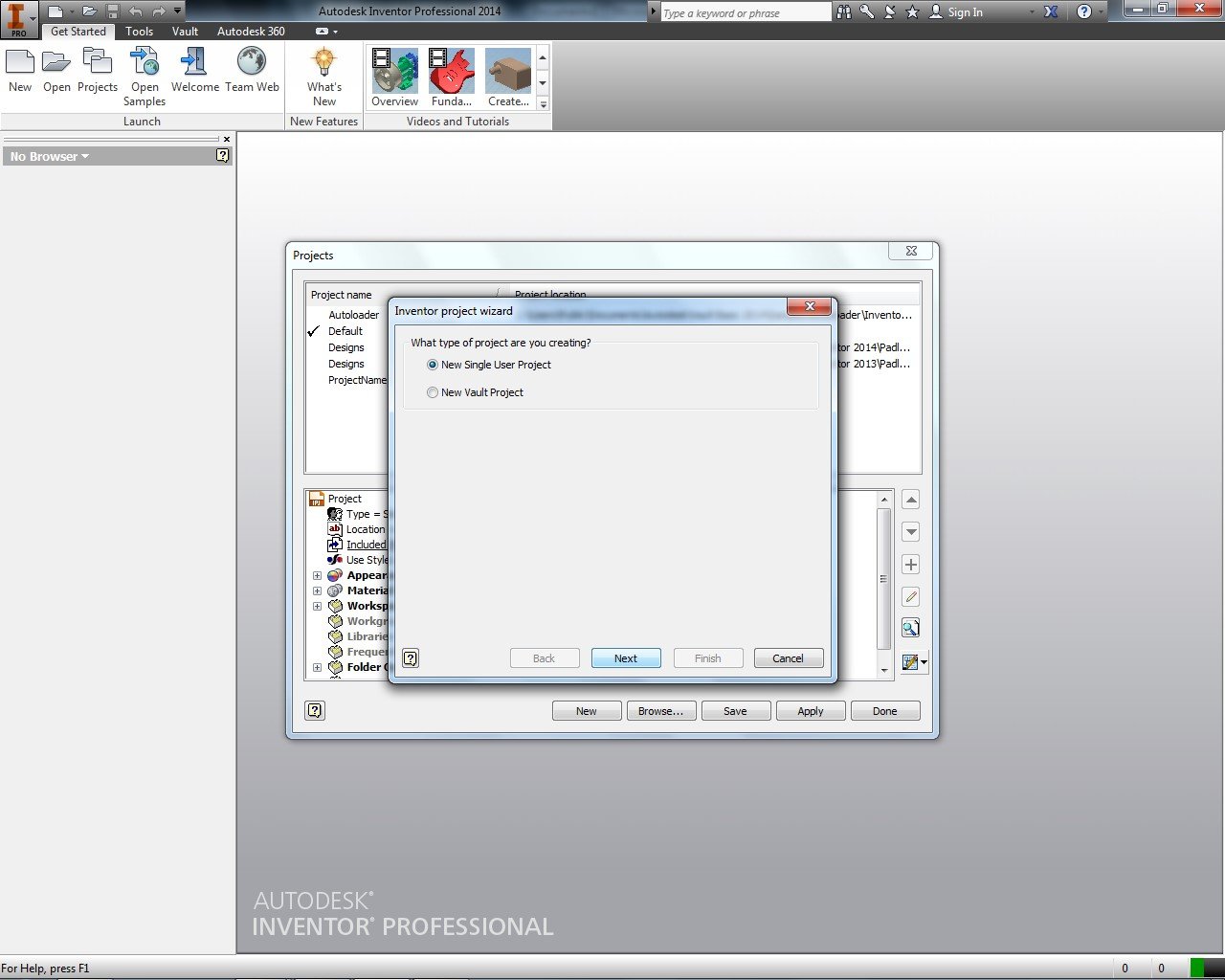Click Sign In in title bar

[956, 11]
